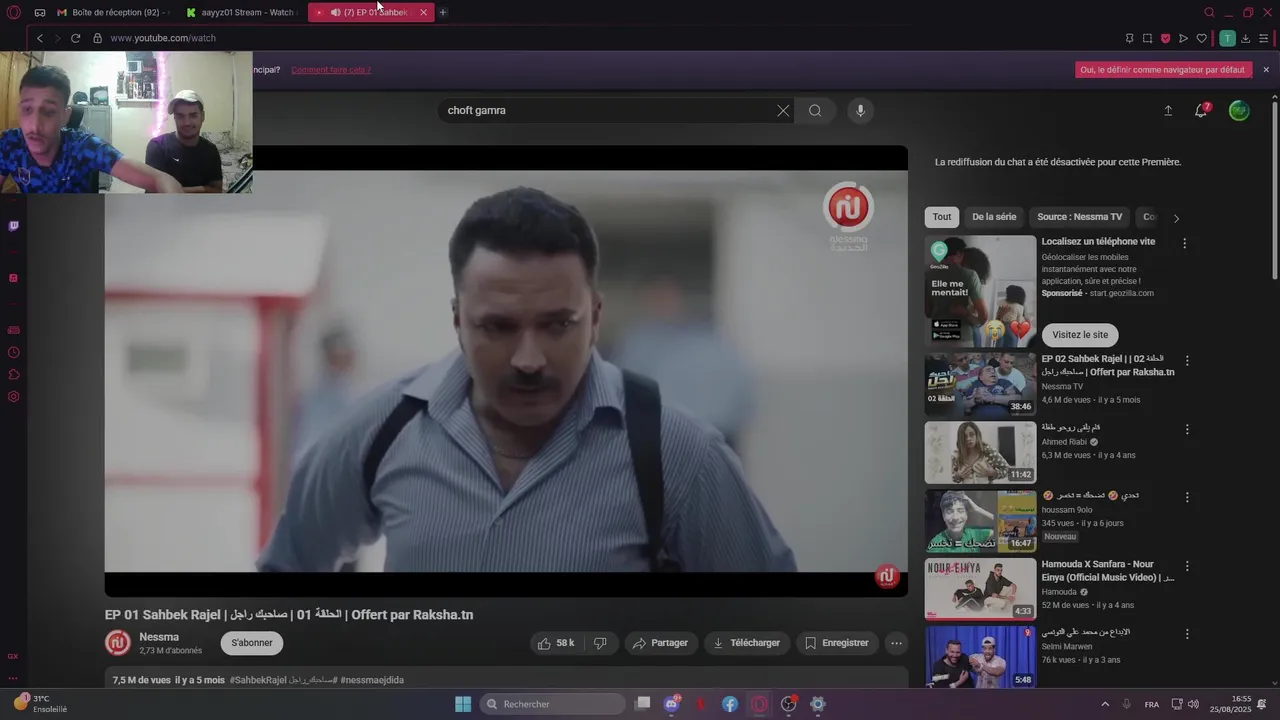Viewport: 1280px width, 720px height.
Task: Take a snapshot using the capture icon
Action: (x=1147, y=38)
